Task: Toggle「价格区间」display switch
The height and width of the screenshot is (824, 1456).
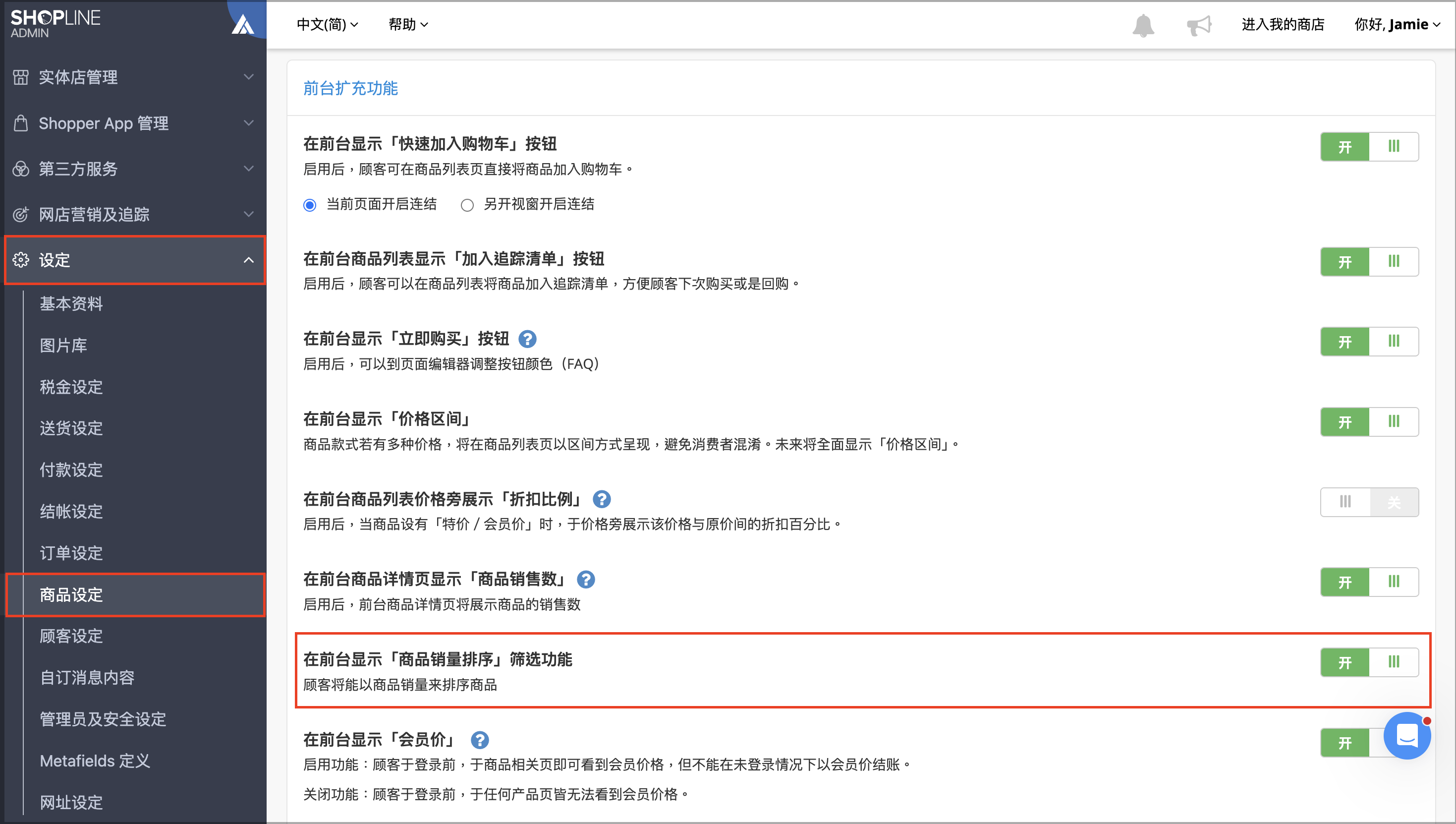Action: pyautogui.click(x=1369, y=421)
